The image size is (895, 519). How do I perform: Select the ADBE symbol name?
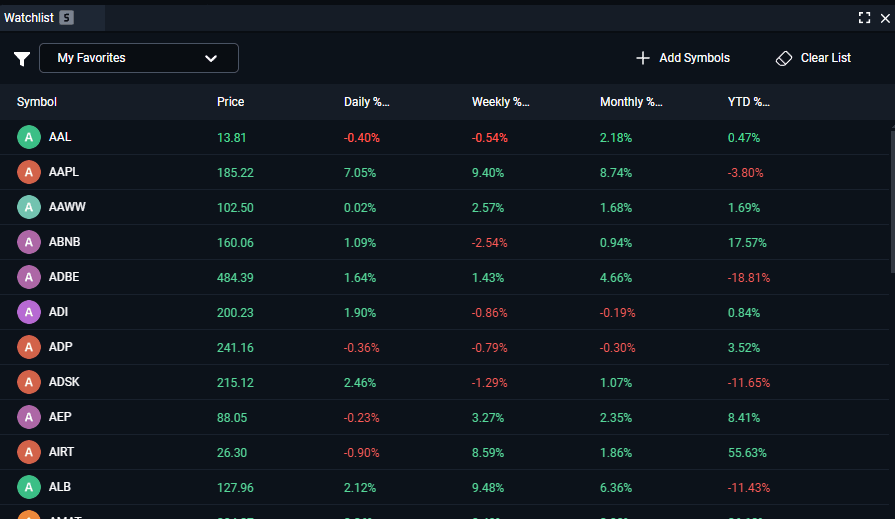coord(64,277)
